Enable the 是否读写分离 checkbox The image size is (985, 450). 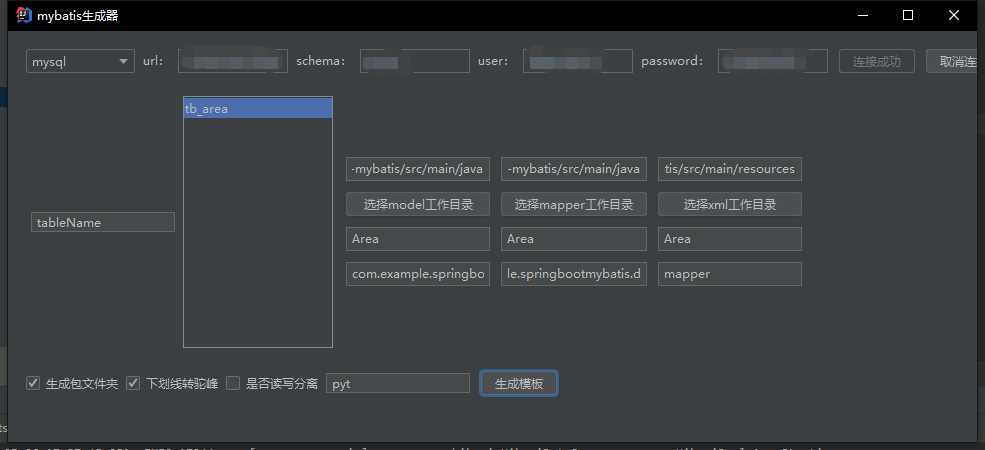(233, 383)
